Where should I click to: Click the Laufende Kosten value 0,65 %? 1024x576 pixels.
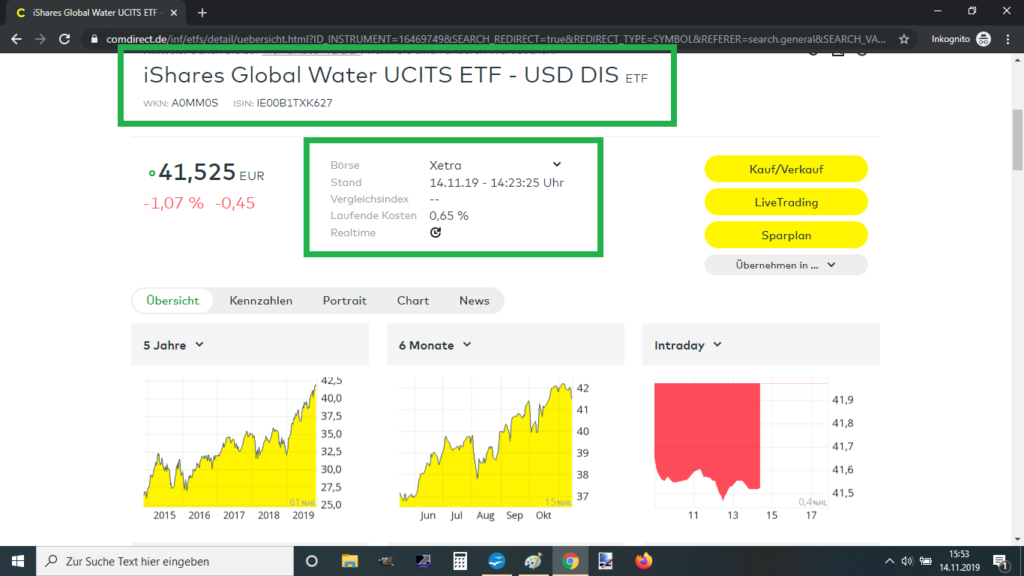[x=449, y=216]
